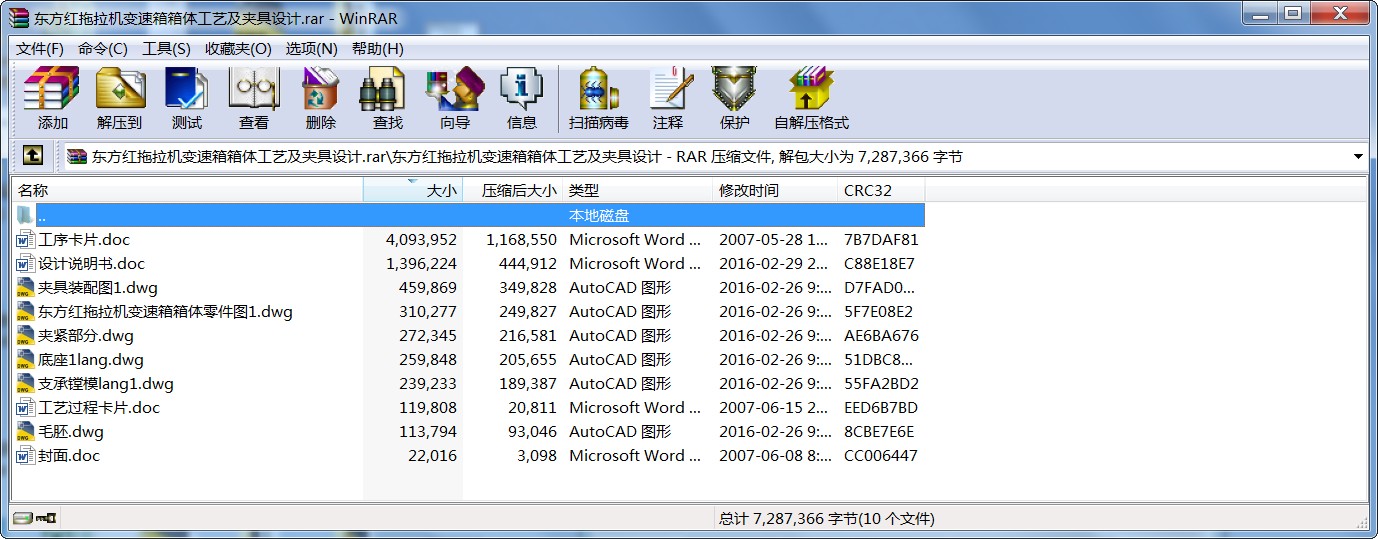Click the 本地磁盘 type cell

pyautogui.click(x=599, y=216)
